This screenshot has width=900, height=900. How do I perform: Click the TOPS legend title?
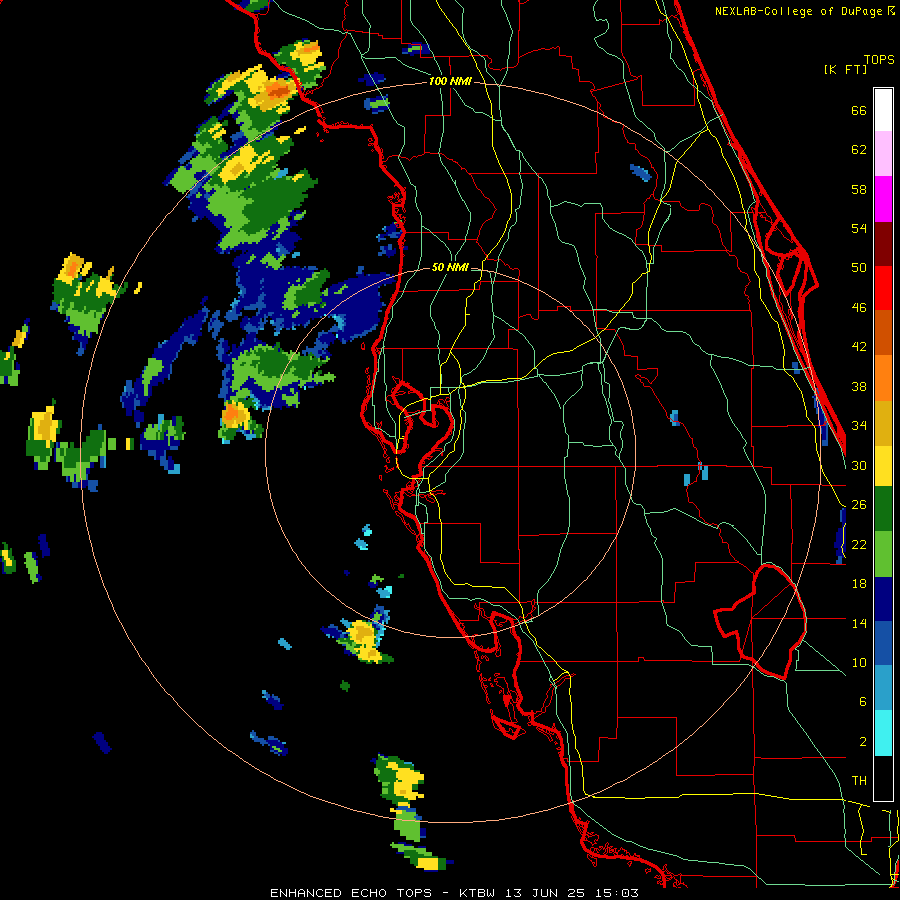coord(879,59)
